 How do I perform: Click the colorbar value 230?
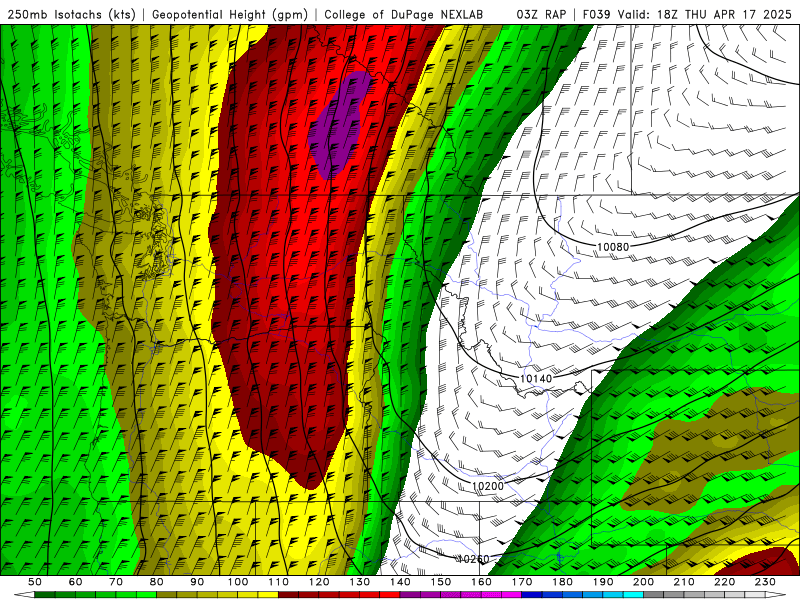point(765,582)
